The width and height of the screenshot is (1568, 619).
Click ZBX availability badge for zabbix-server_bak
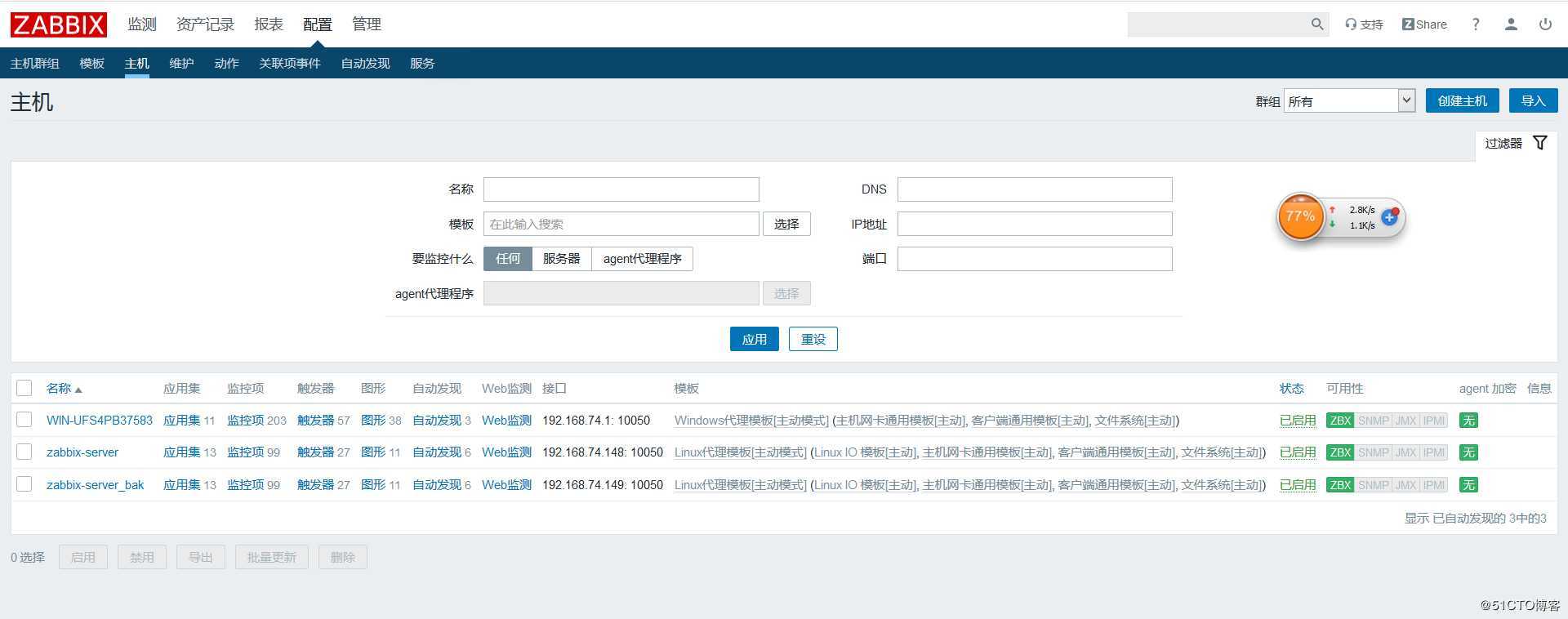coord(1340,485)
